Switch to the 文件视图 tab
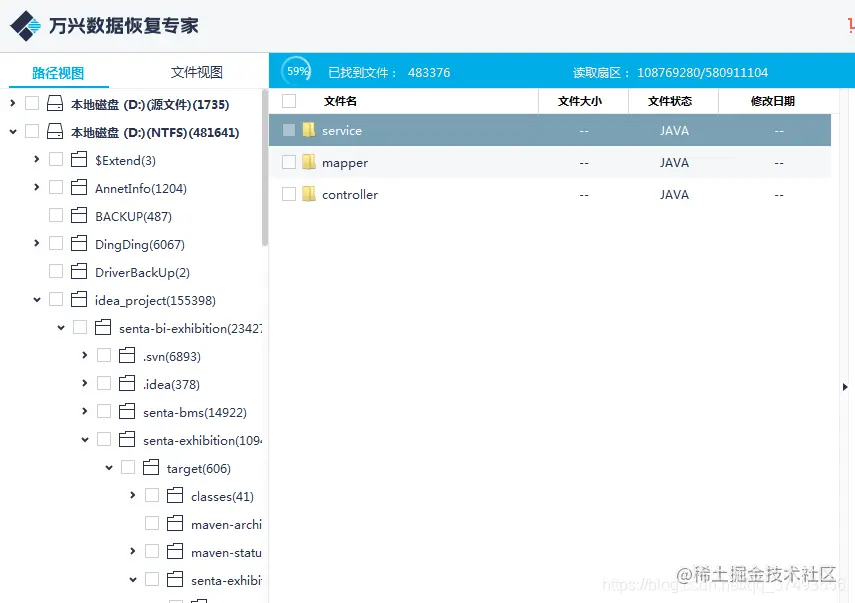855x603 pixels. point(196,71)
